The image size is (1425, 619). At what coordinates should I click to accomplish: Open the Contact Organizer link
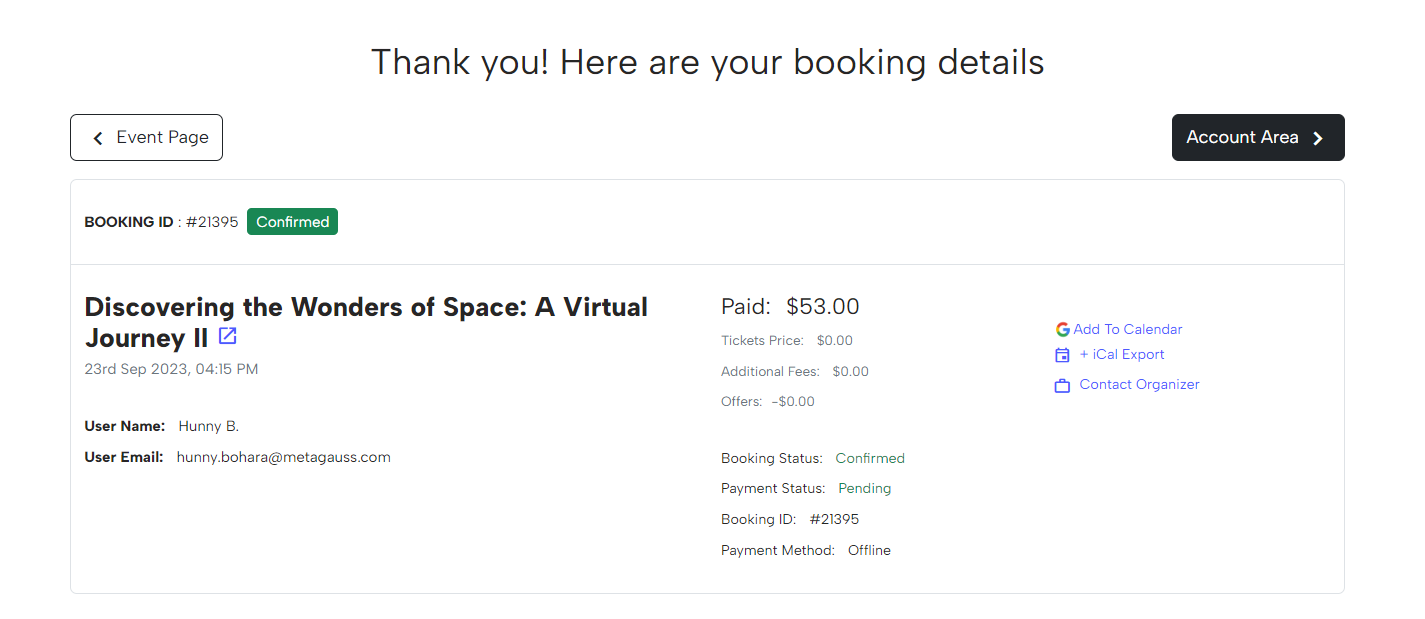pyautogui.click(x=1139, y=384)
